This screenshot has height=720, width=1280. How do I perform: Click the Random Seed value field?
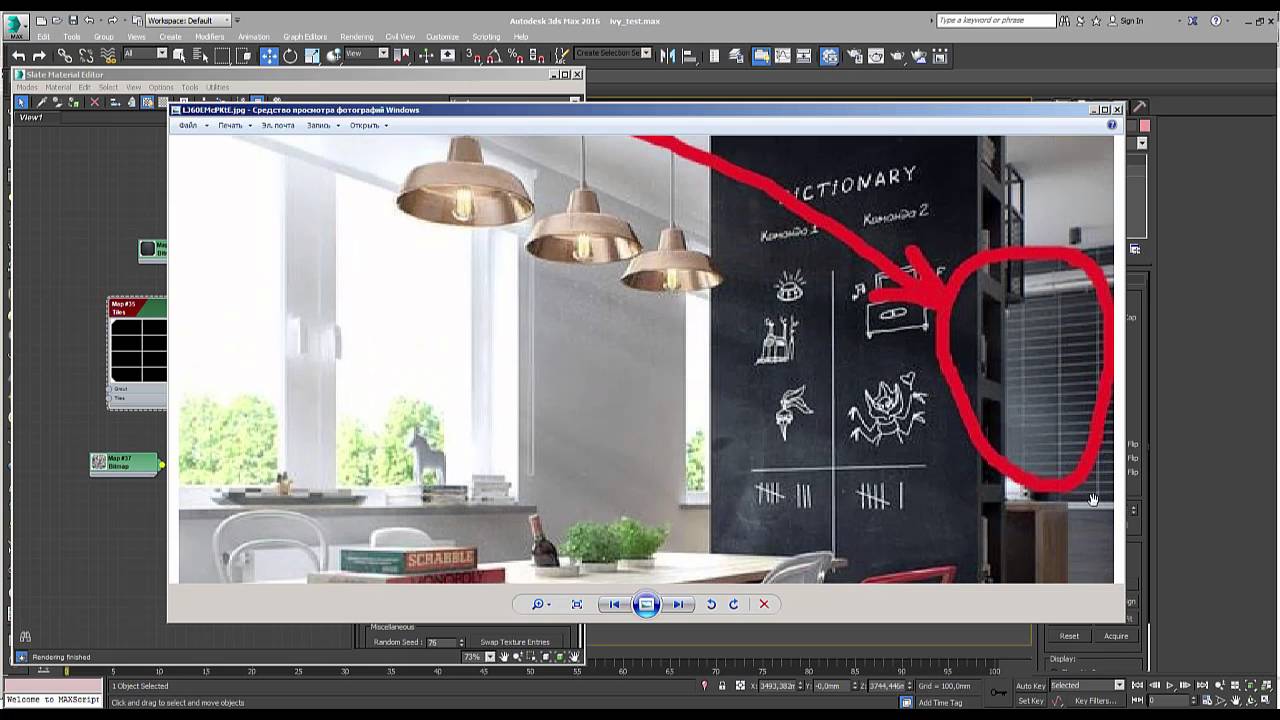pos(441,642)
